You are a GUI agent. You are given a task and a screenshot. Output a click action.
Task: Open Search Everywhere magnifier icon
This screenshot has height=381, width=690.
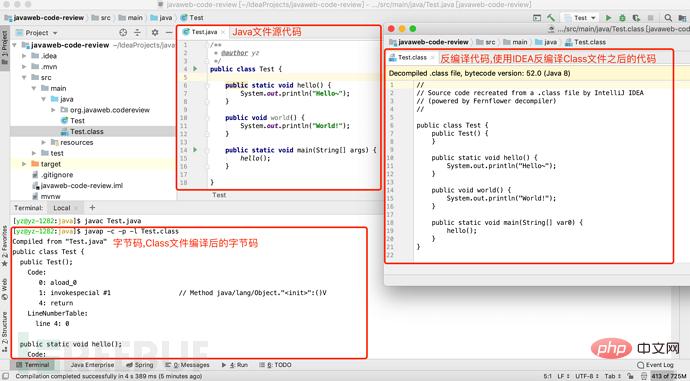pos(668,18)
